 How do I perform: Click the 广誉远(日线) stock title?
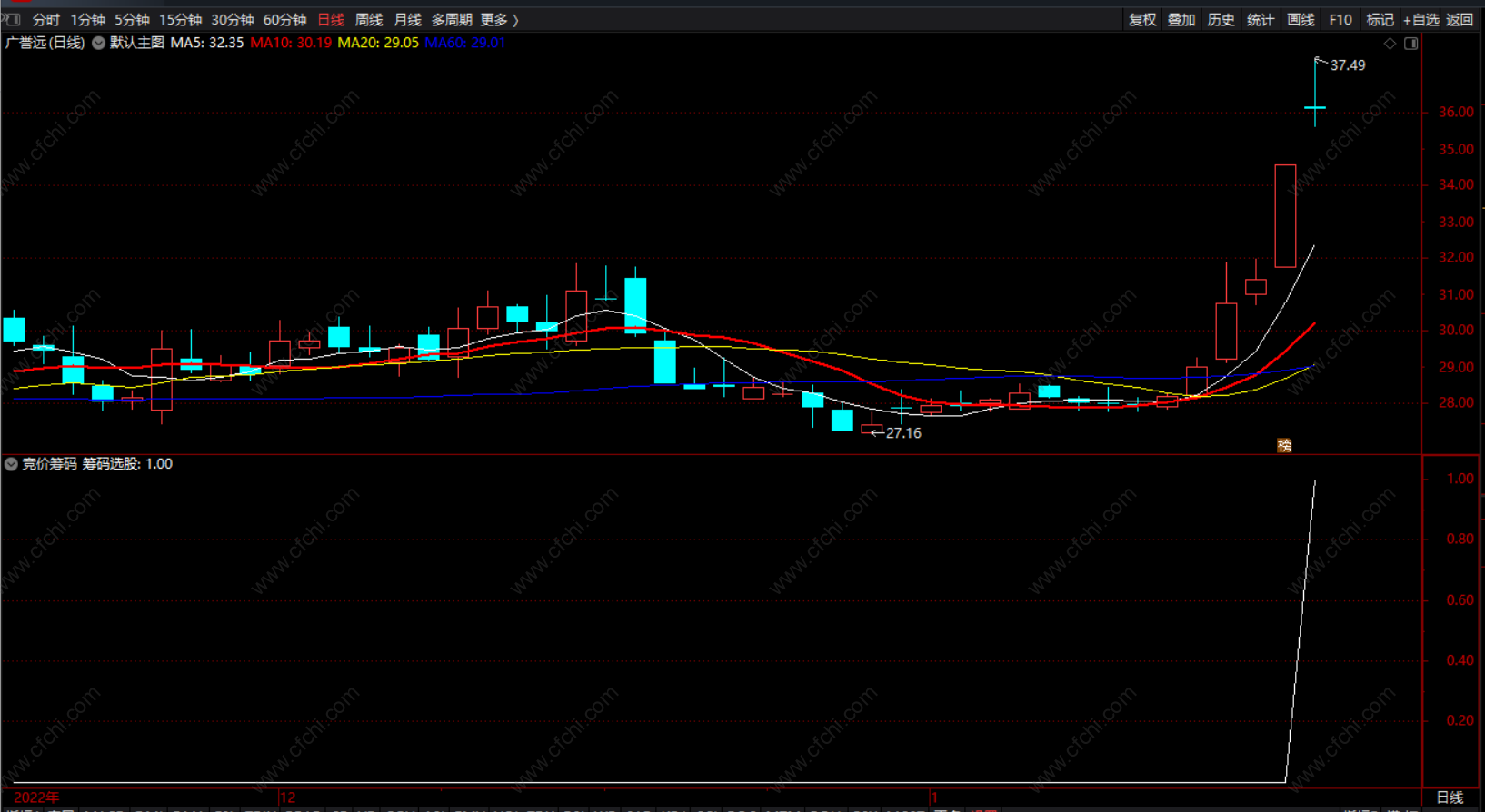pyautogui.click(x=45, y=43)
